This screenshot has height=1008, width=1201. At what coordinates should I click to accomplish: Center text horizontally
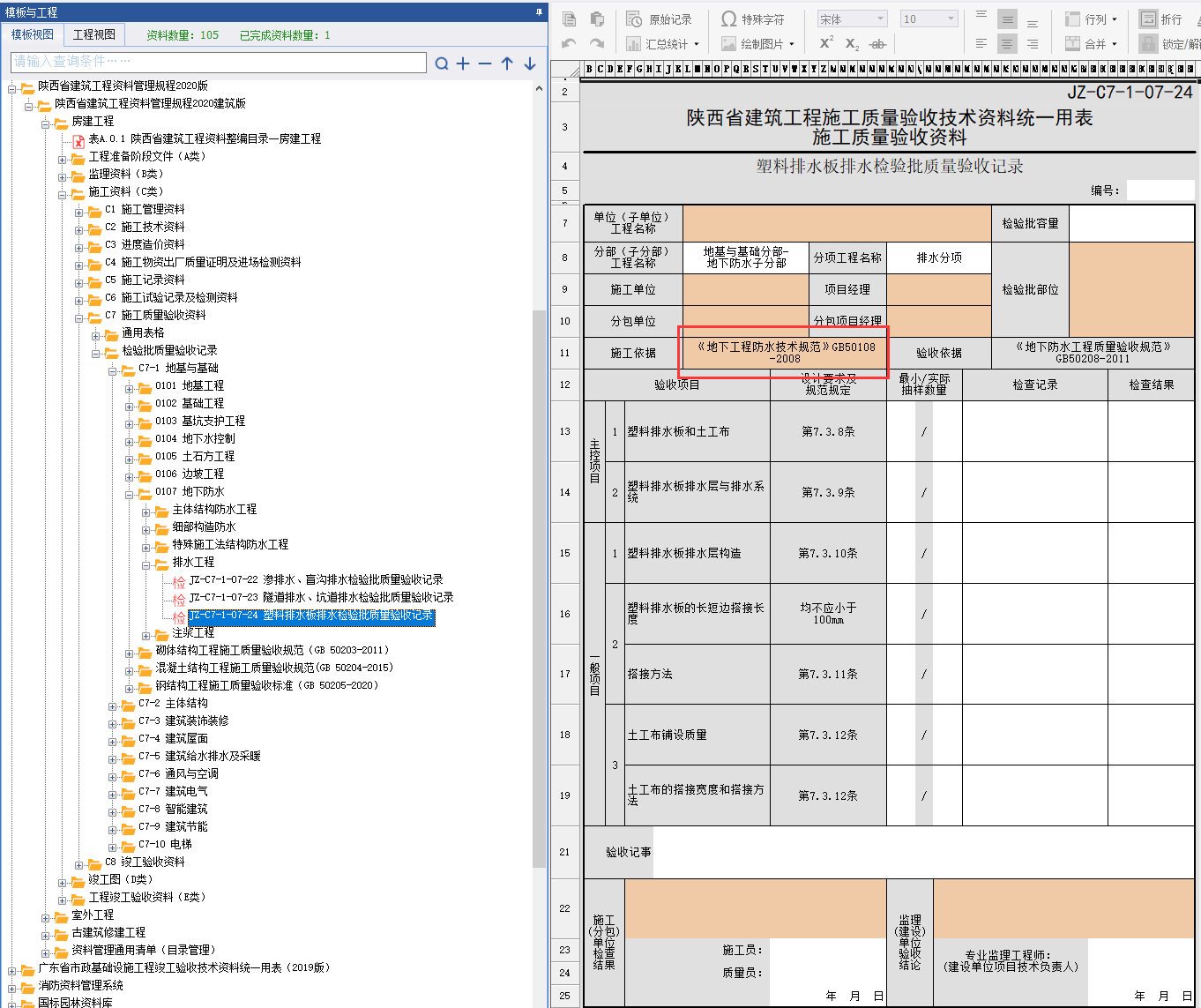coord(1007,43)
